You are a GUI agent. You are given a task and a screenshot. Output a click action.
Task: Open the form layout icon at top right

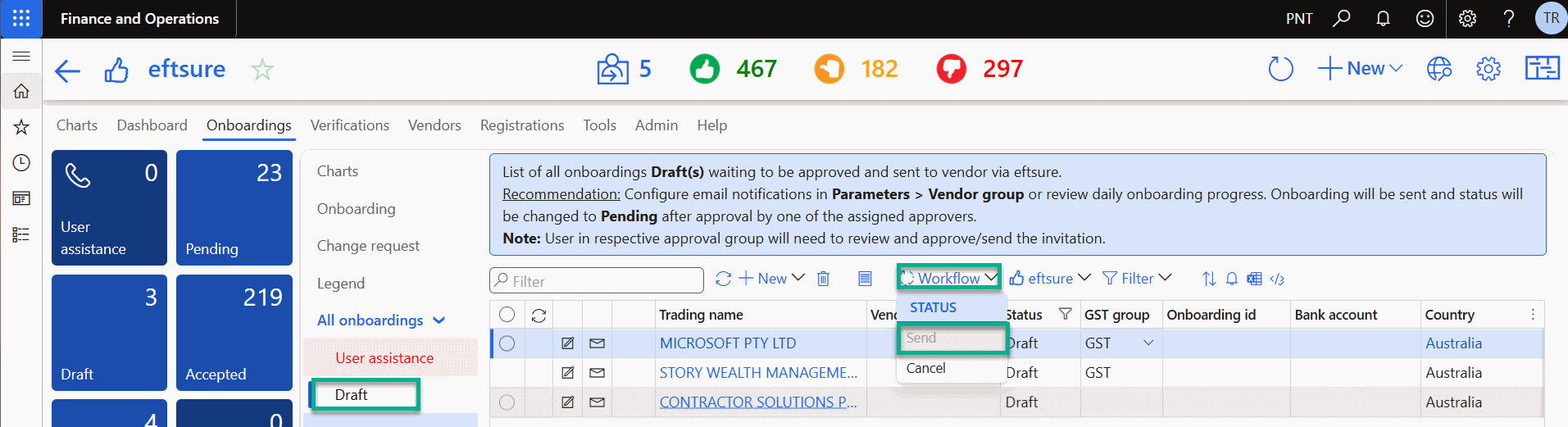(x=1542, y=68)
